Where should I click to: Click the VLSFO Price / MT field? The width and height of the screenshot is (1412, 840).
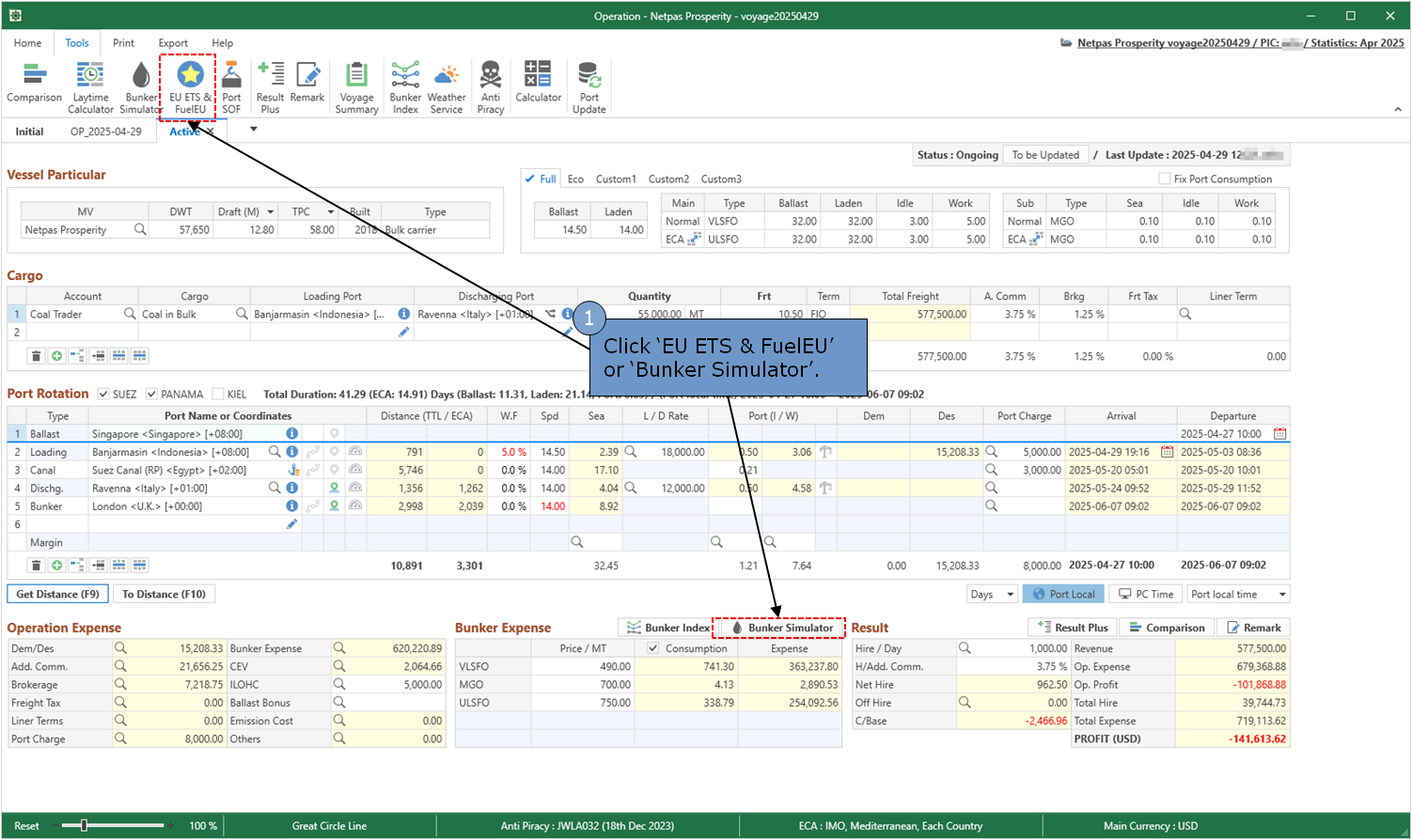coord(583,666)
